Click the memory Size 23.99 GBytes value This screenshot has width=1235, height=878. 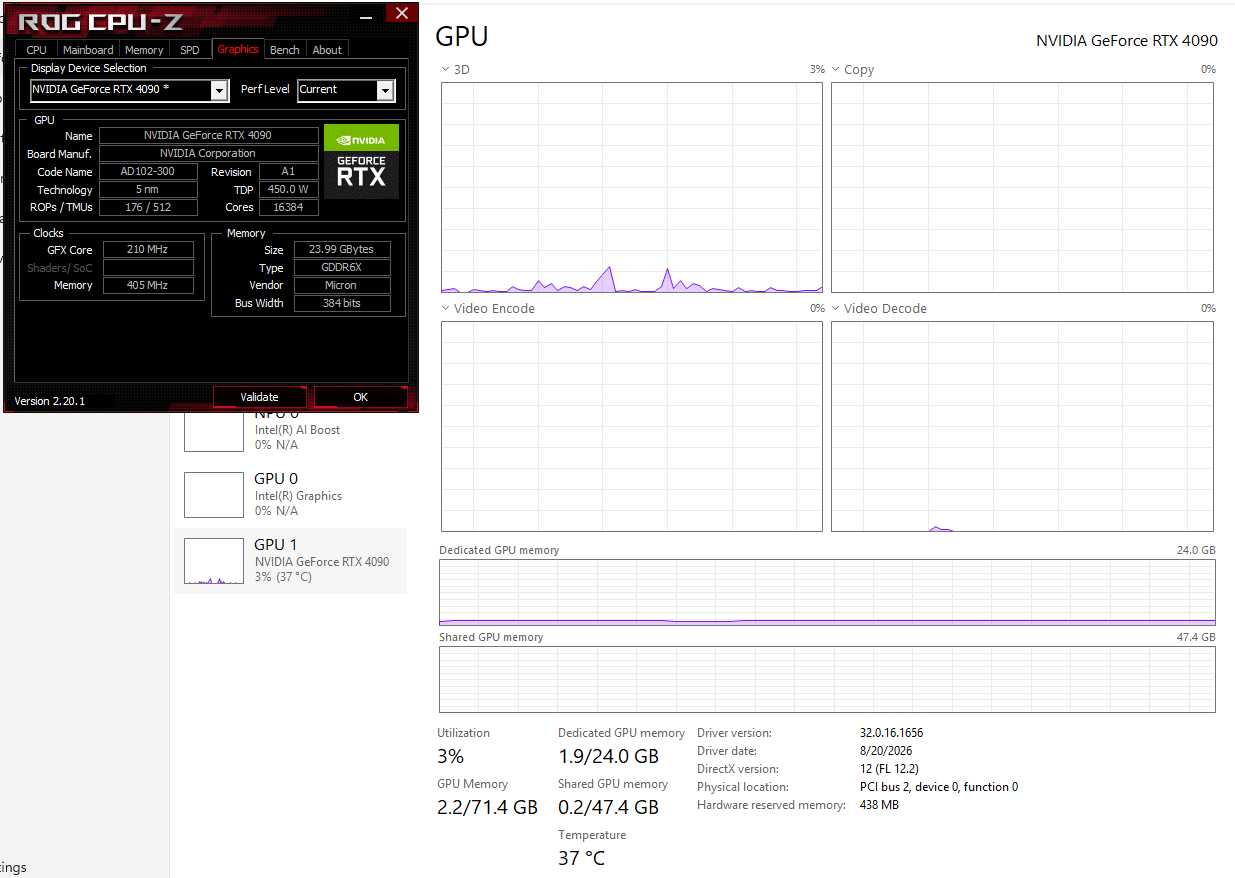342,249
